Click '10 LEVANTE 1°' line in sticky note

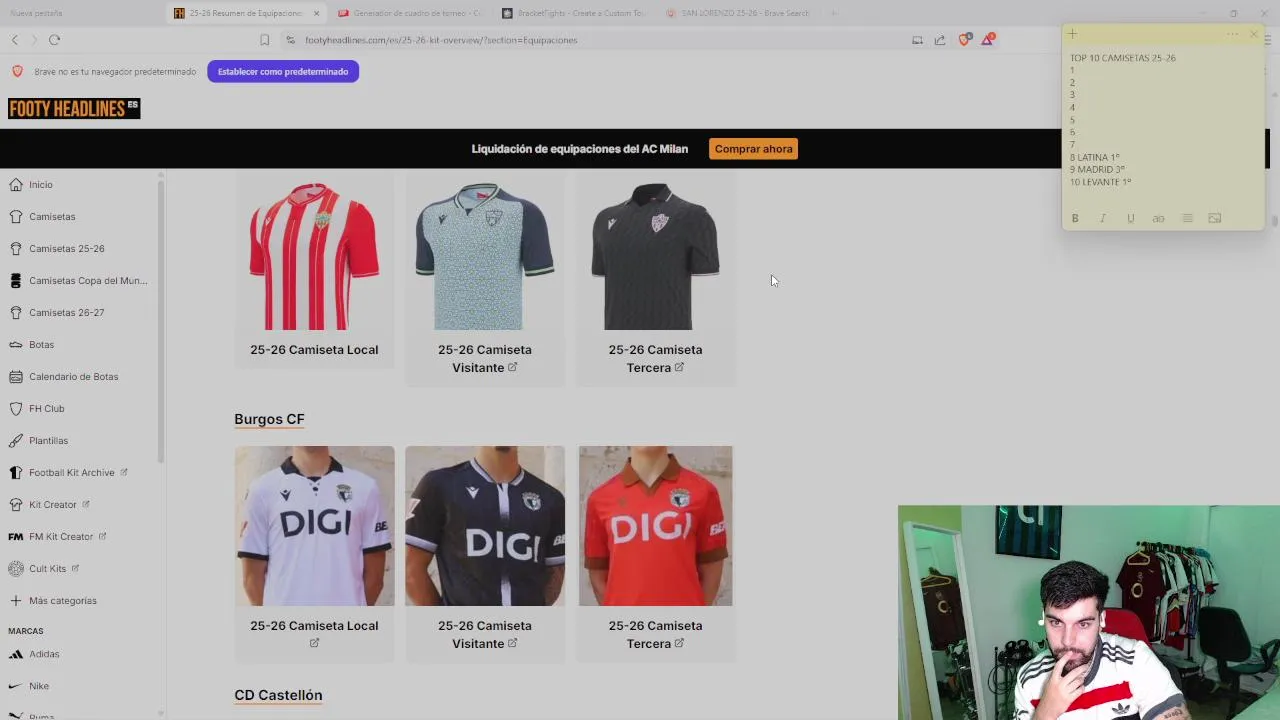click(x=1100, y=182)
